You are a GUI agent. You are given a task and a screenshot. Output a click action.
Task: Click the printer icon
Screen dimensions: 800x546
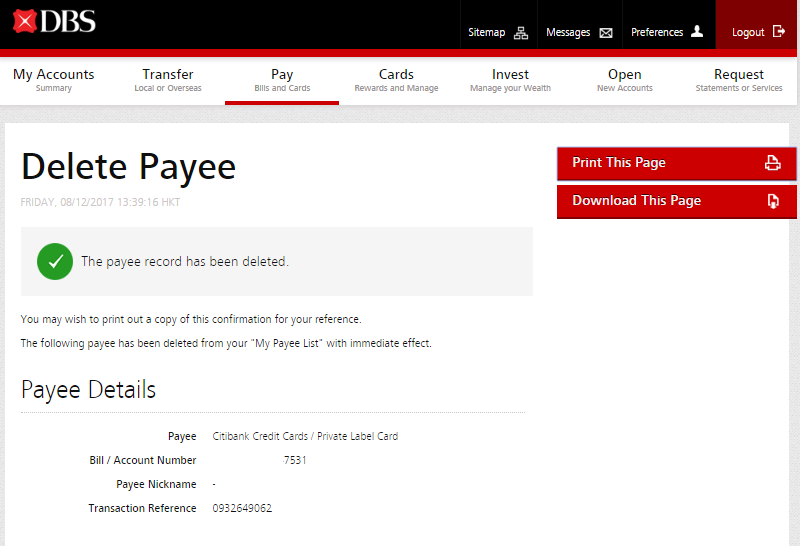pyautogui.click(x=772, y=163)
